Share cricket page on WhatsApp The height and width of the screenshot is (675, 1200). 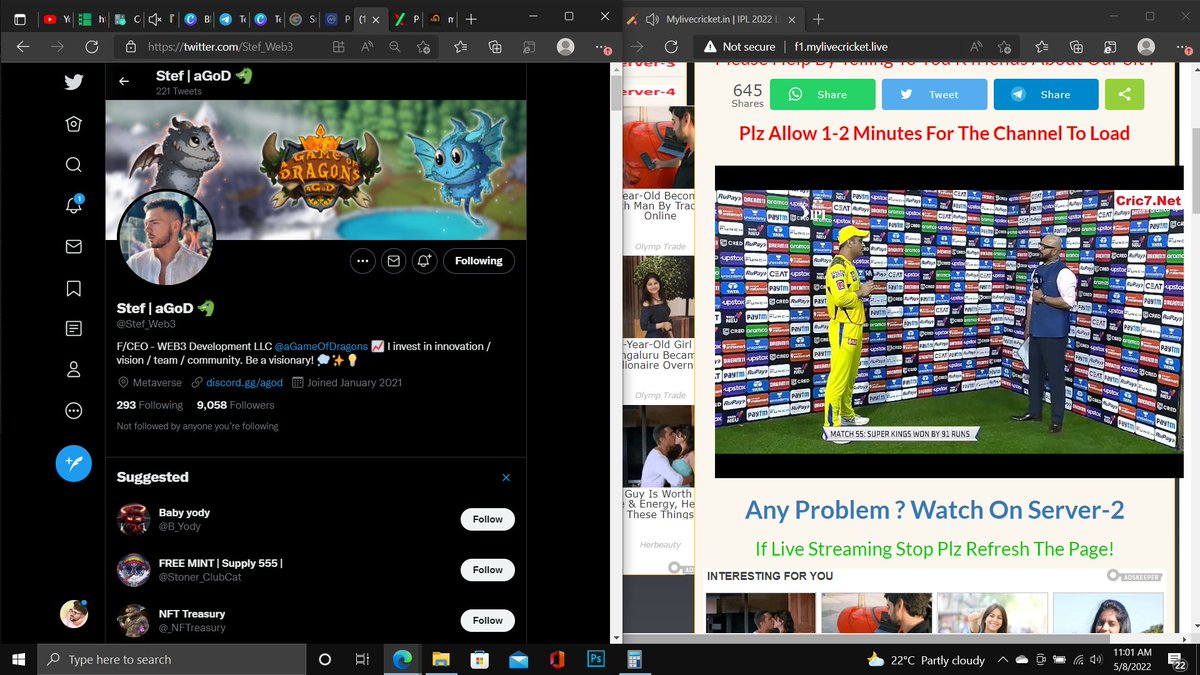[821, 94]
